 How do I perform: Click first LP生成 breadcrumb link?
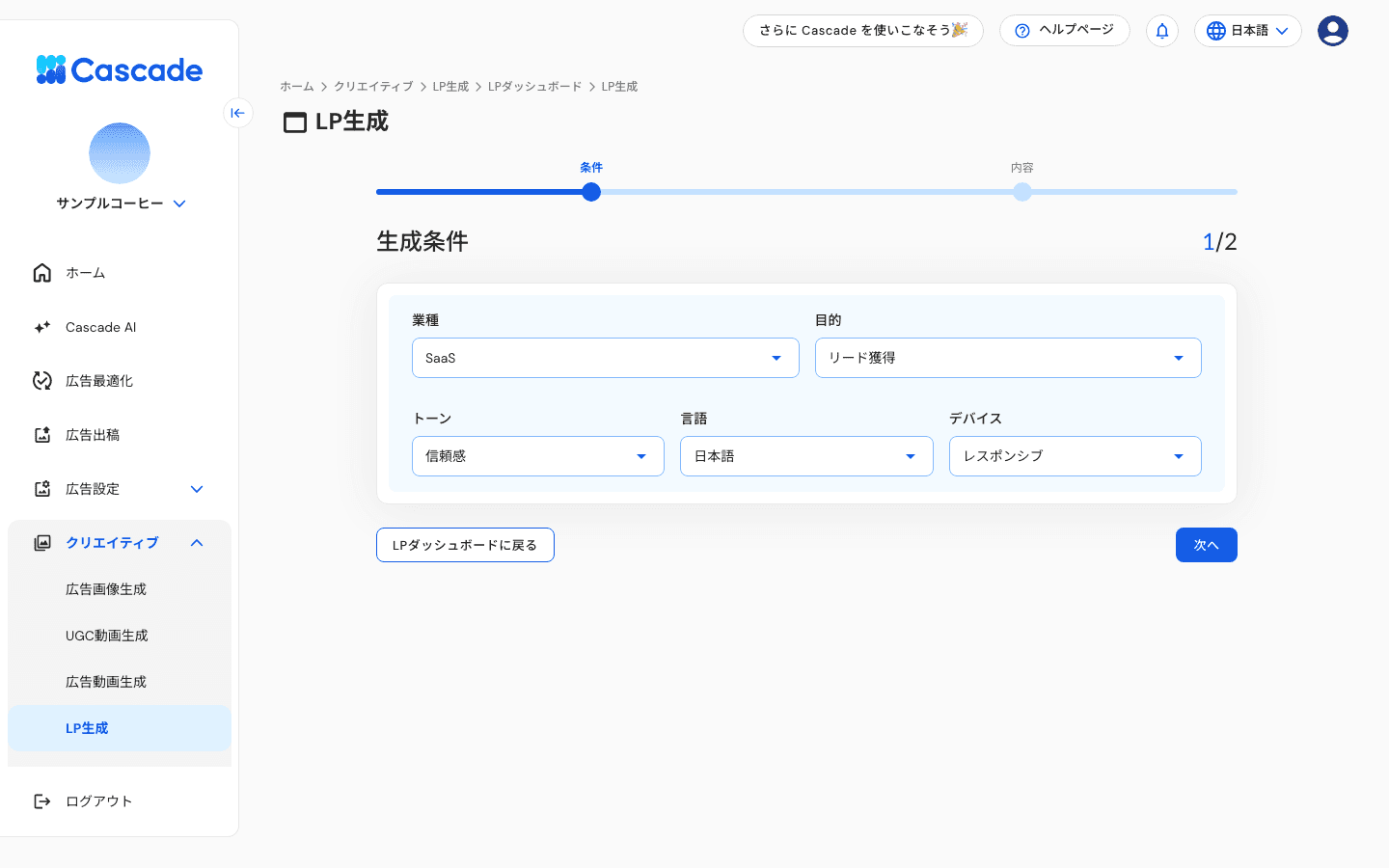[x=450, y=87]
